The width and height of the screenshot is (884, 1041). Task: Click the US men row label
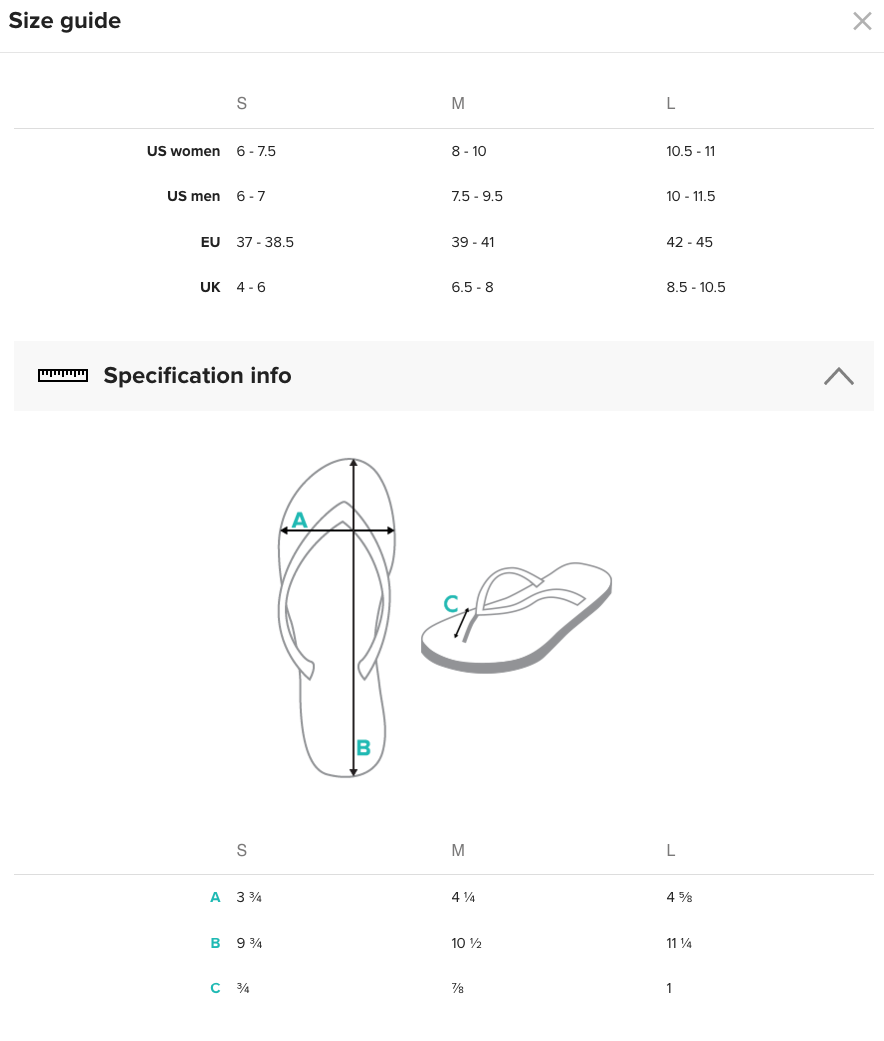pos(193,196)
